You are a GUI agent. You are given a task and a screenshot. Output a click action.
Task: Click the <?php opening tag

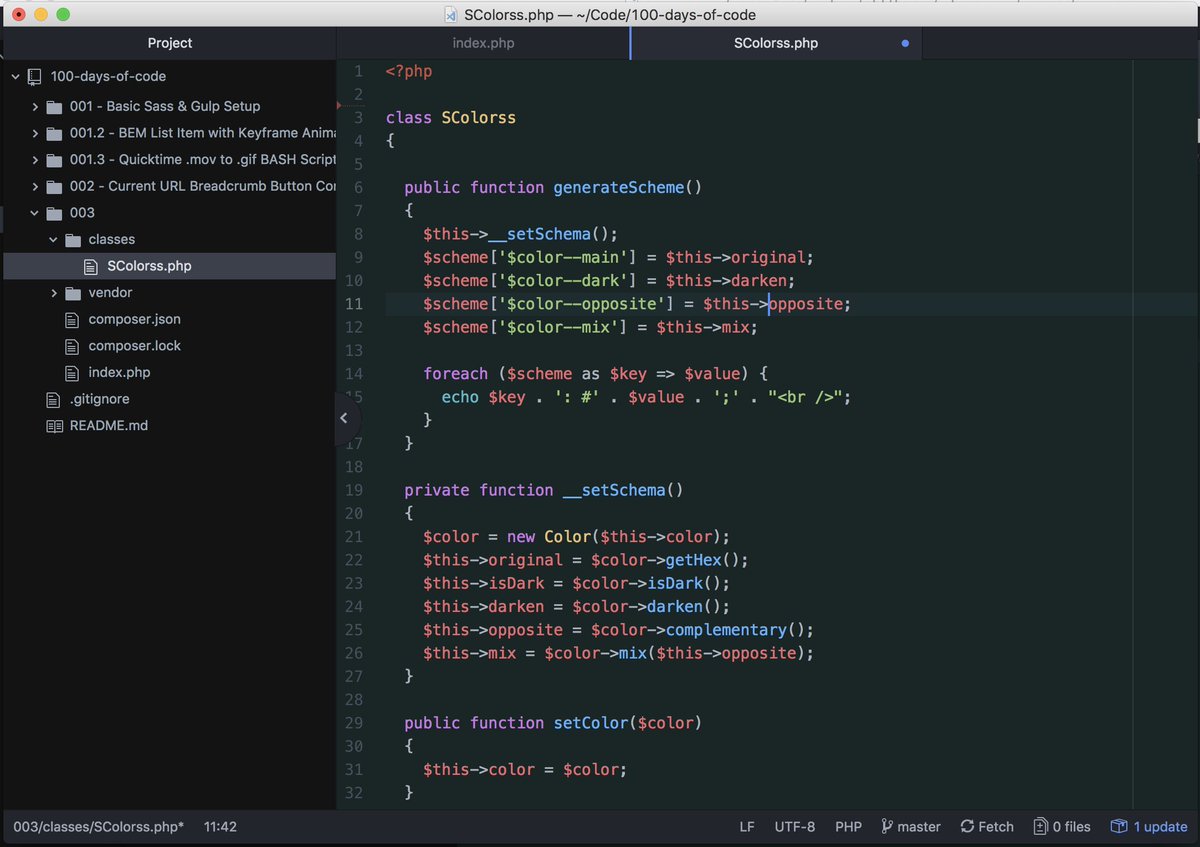[x=409, y=71]
